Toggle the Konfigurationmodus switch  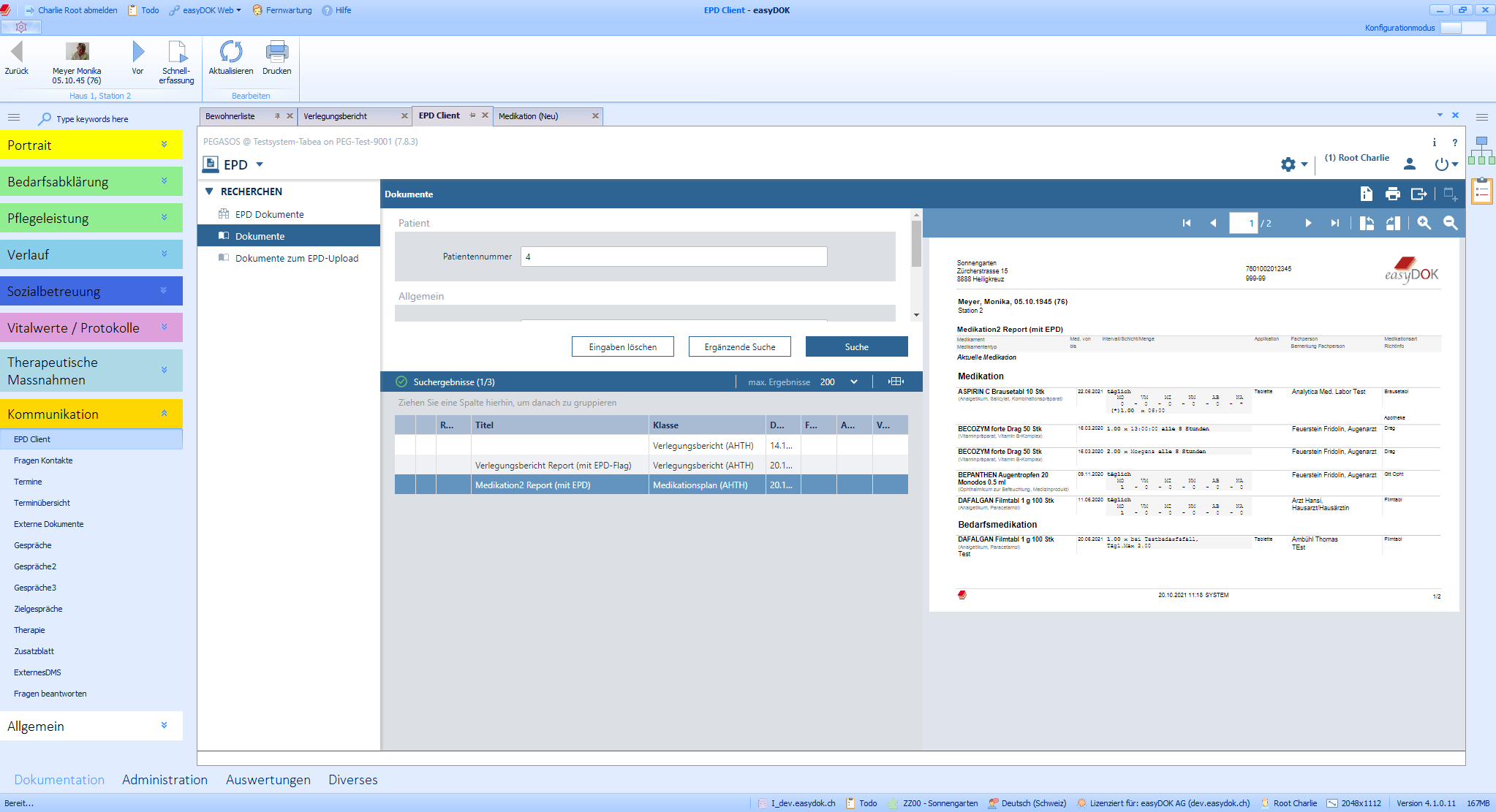click(1463, 28)
